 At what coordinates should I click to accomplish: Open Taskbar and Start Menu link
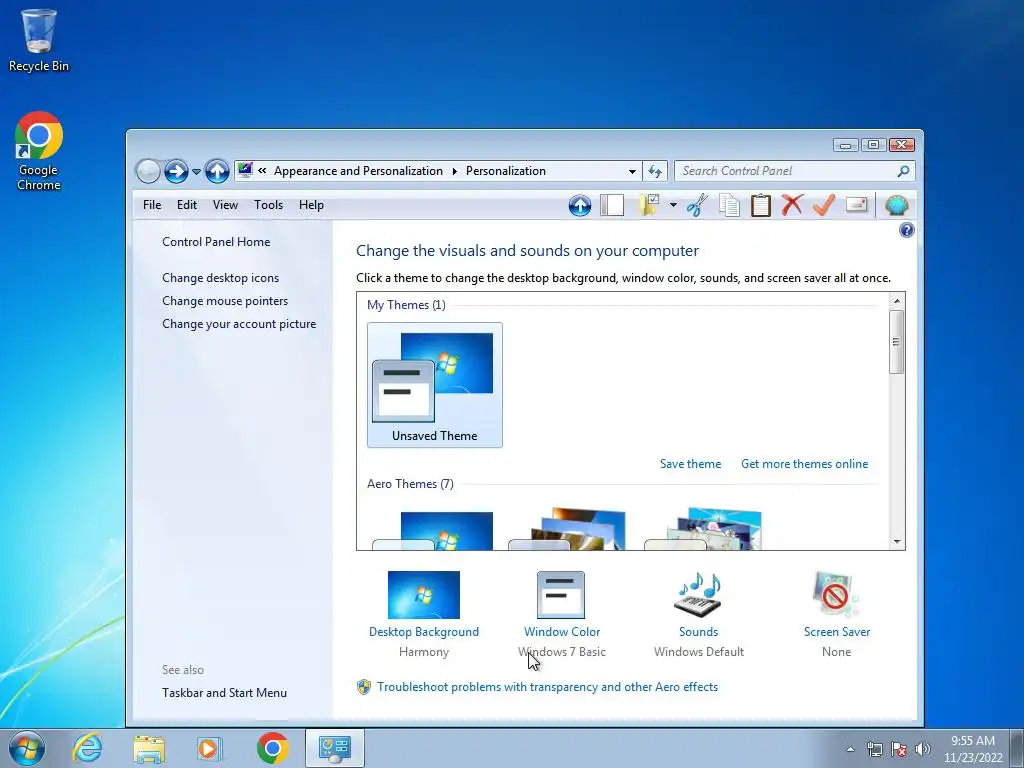tap(224, 693)
